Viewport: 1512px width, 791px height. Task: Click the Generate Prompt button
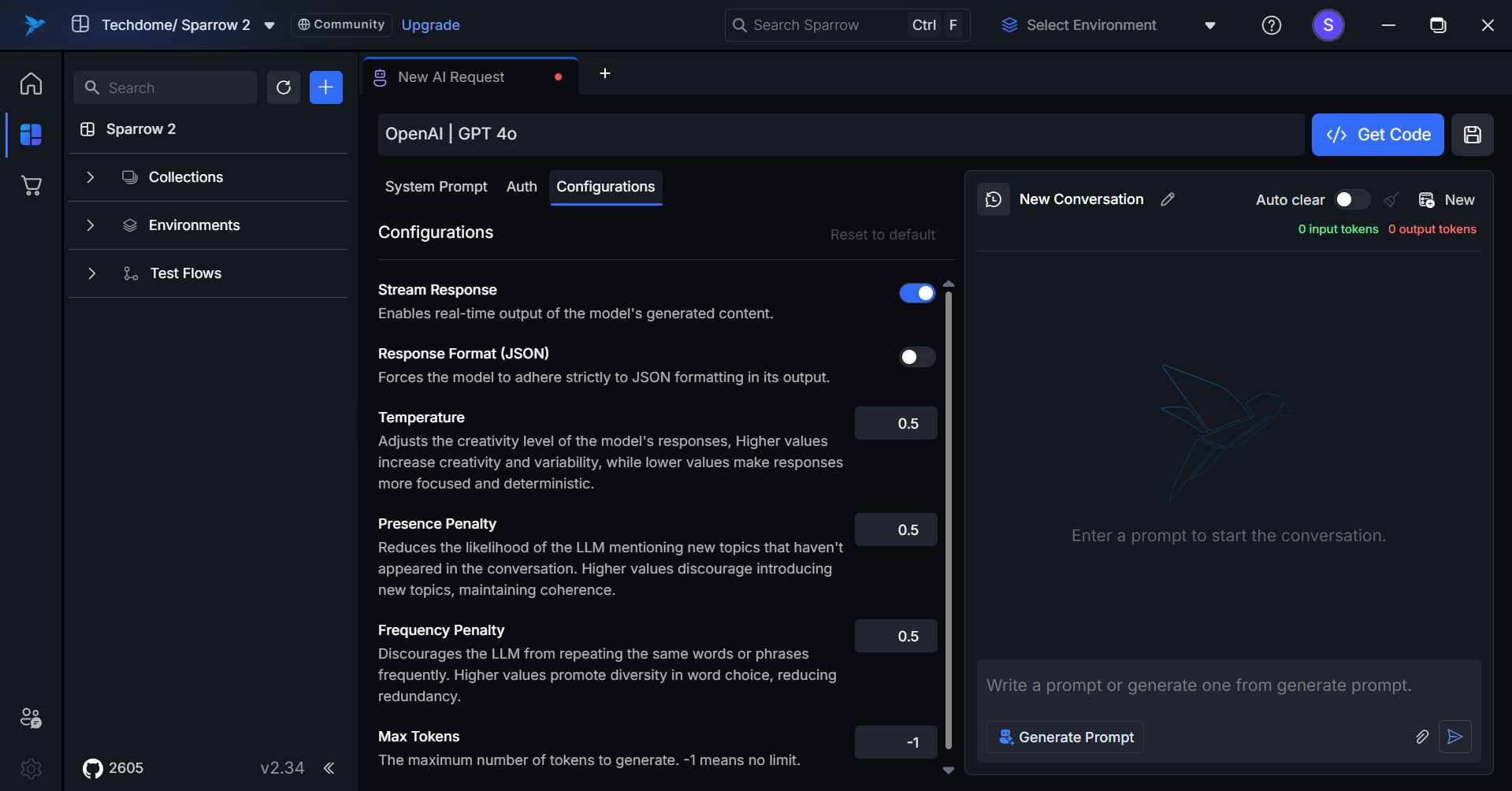point(1065,737)
